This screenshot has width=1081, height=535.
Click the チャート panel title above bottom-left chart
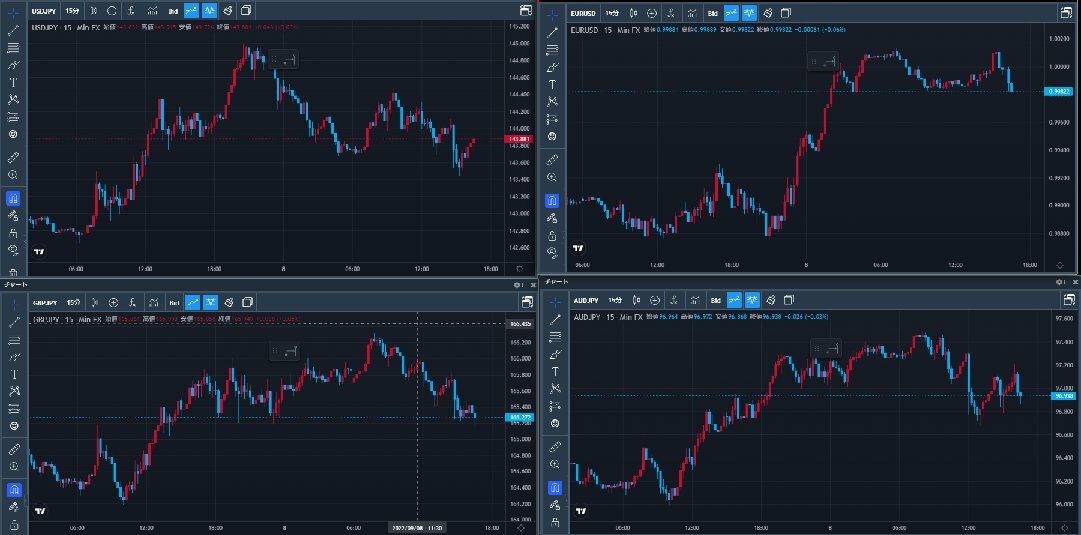point(16,284)
